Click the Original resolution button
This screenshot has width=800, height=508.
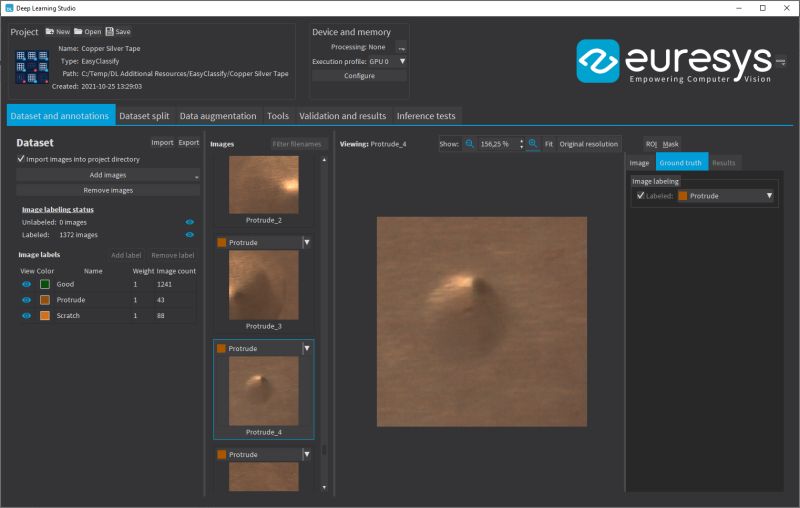coord(588,144)
